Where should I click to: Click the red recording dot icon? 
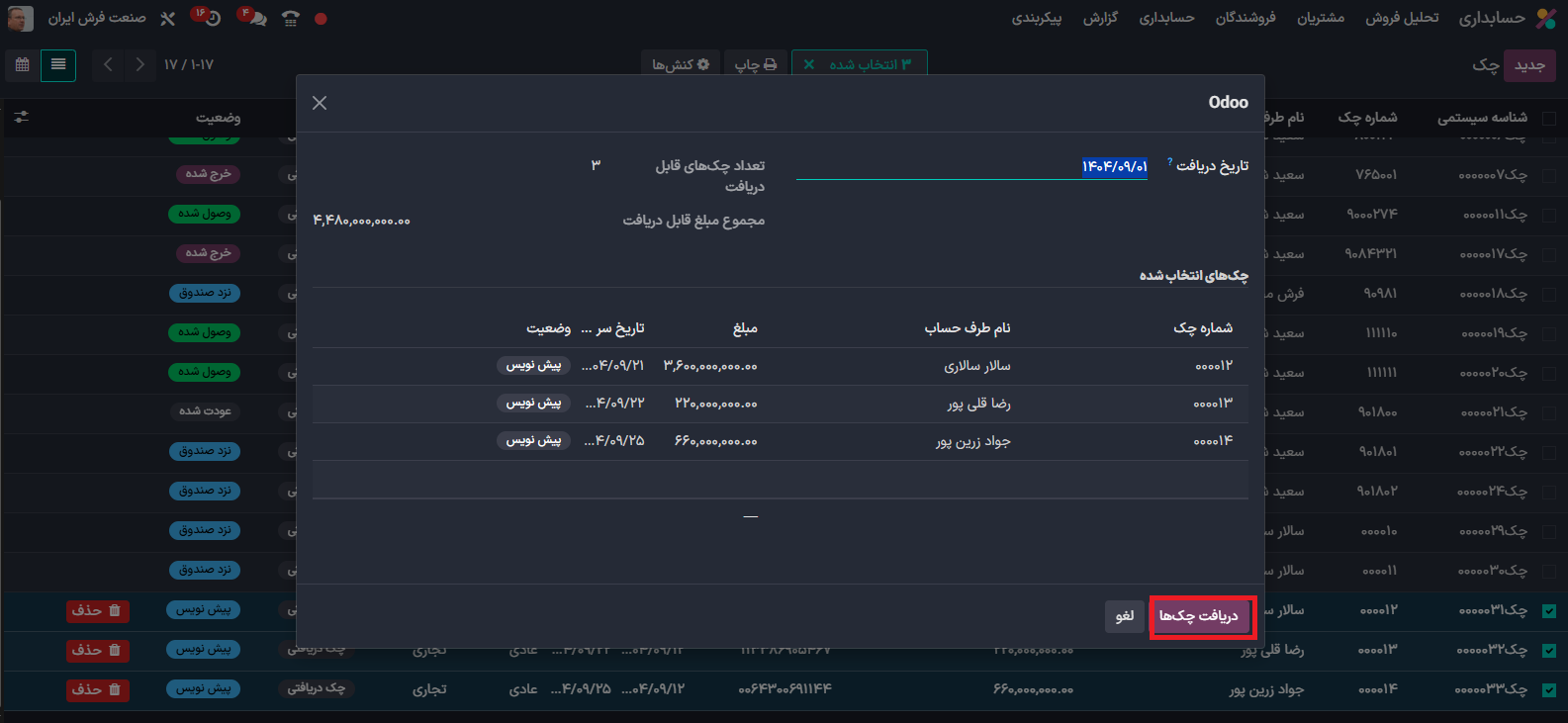321,19
